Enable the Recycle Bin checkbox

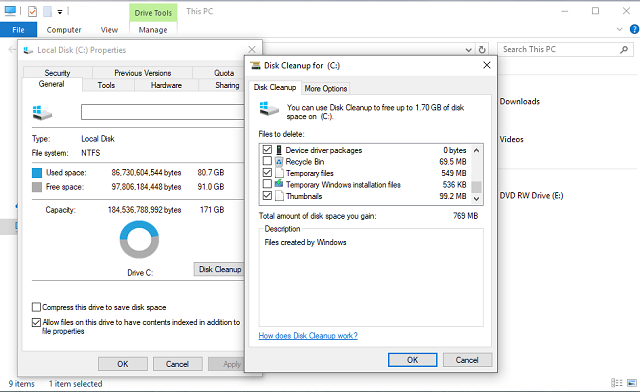(x=267, y=161)
